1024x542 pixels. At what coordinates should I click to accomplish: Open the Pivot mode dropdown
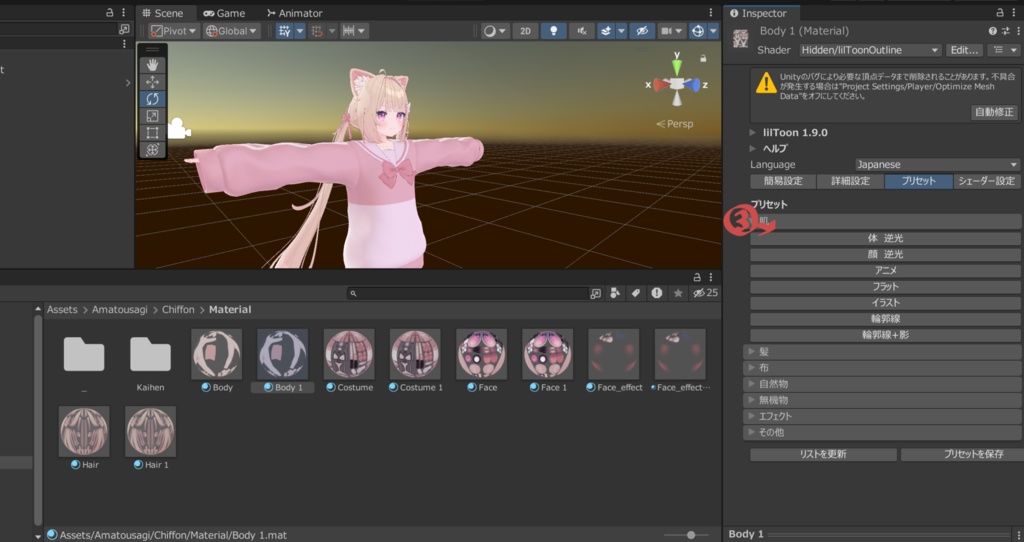[174, 31]
